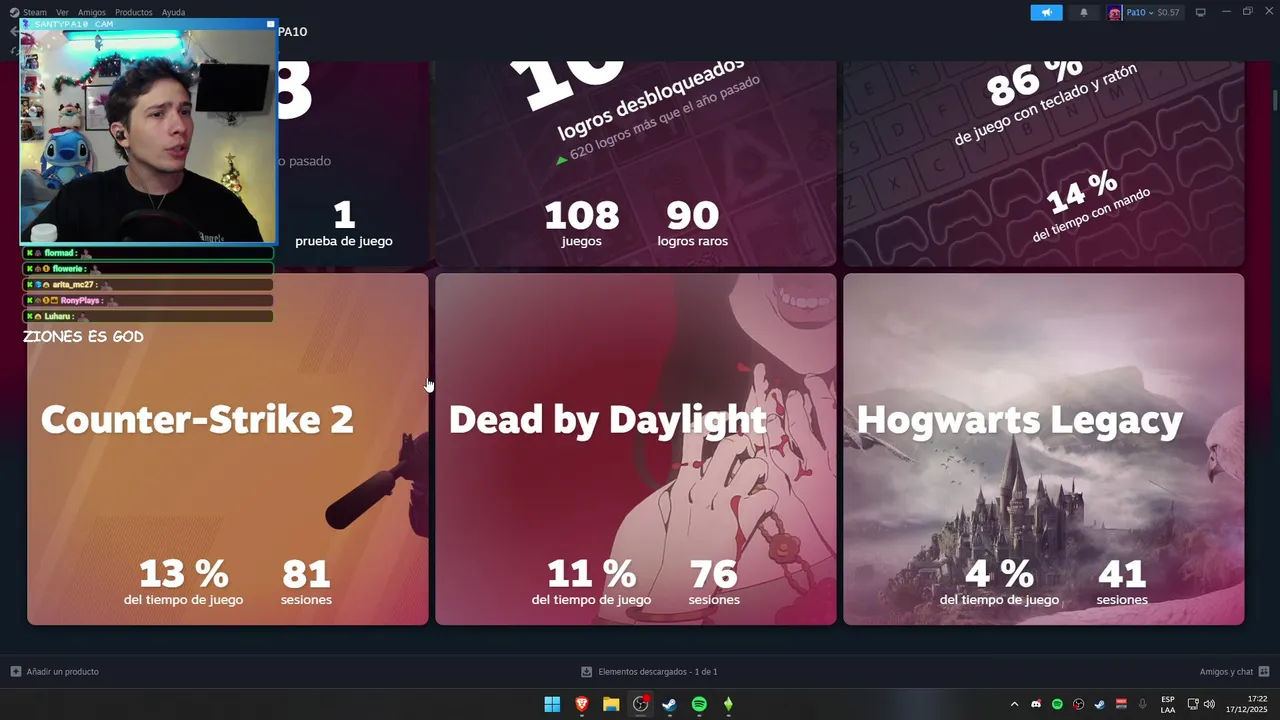Click 'Añadir un producto' button

pyautogui.click(x=54, y=672)
